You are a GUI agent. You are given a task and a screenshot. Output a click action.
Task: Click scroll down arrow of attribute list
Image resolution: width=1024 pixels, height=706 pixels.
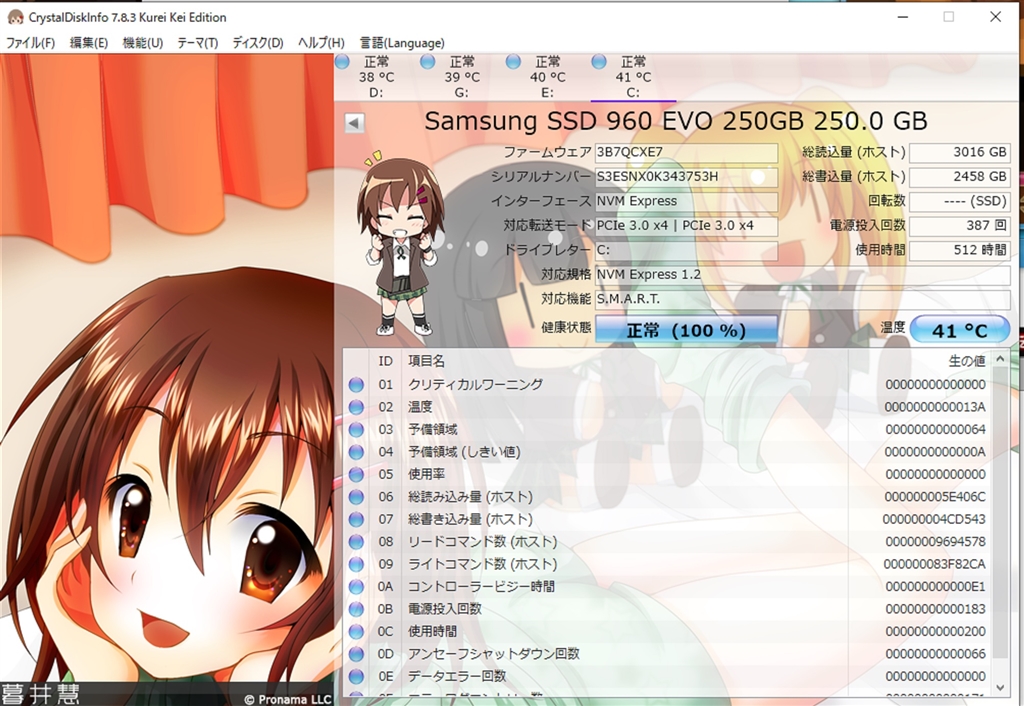[1000, 687]
